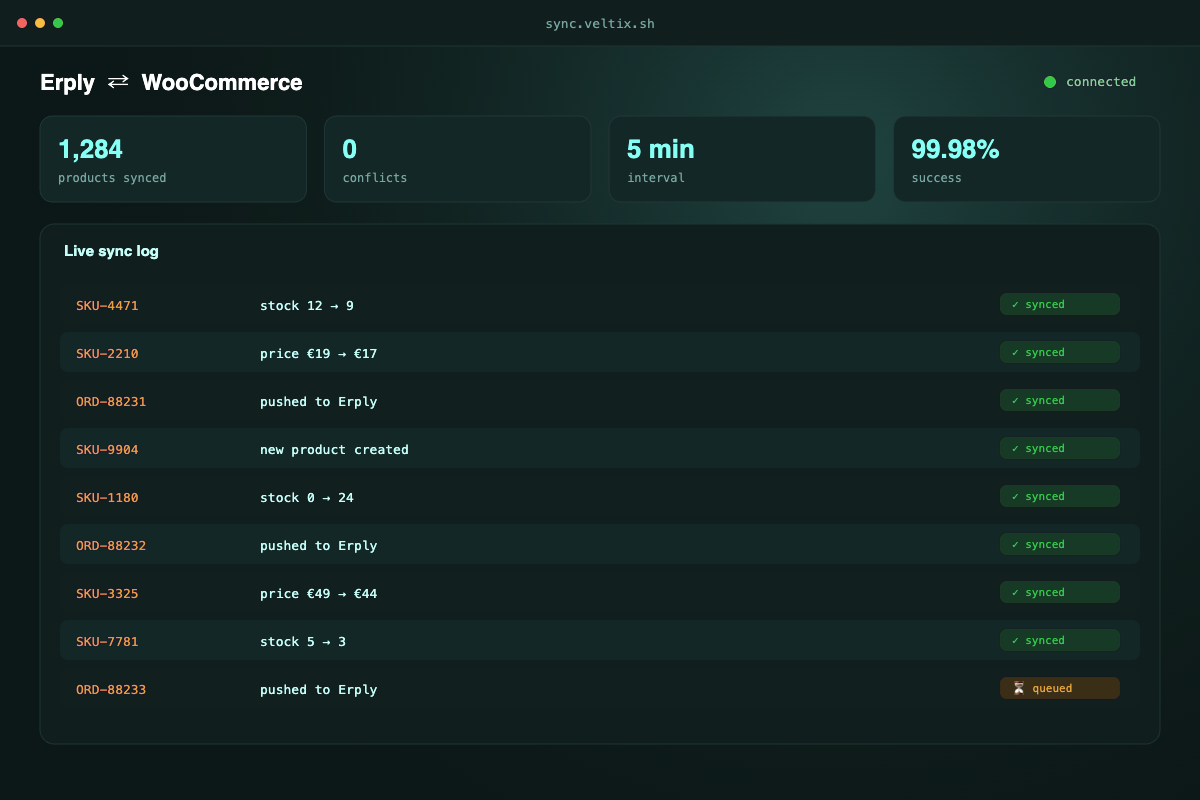Click the sync.veltix.sh window title
This screenshot has height=800, width=1200.
[x=600, y=23]
